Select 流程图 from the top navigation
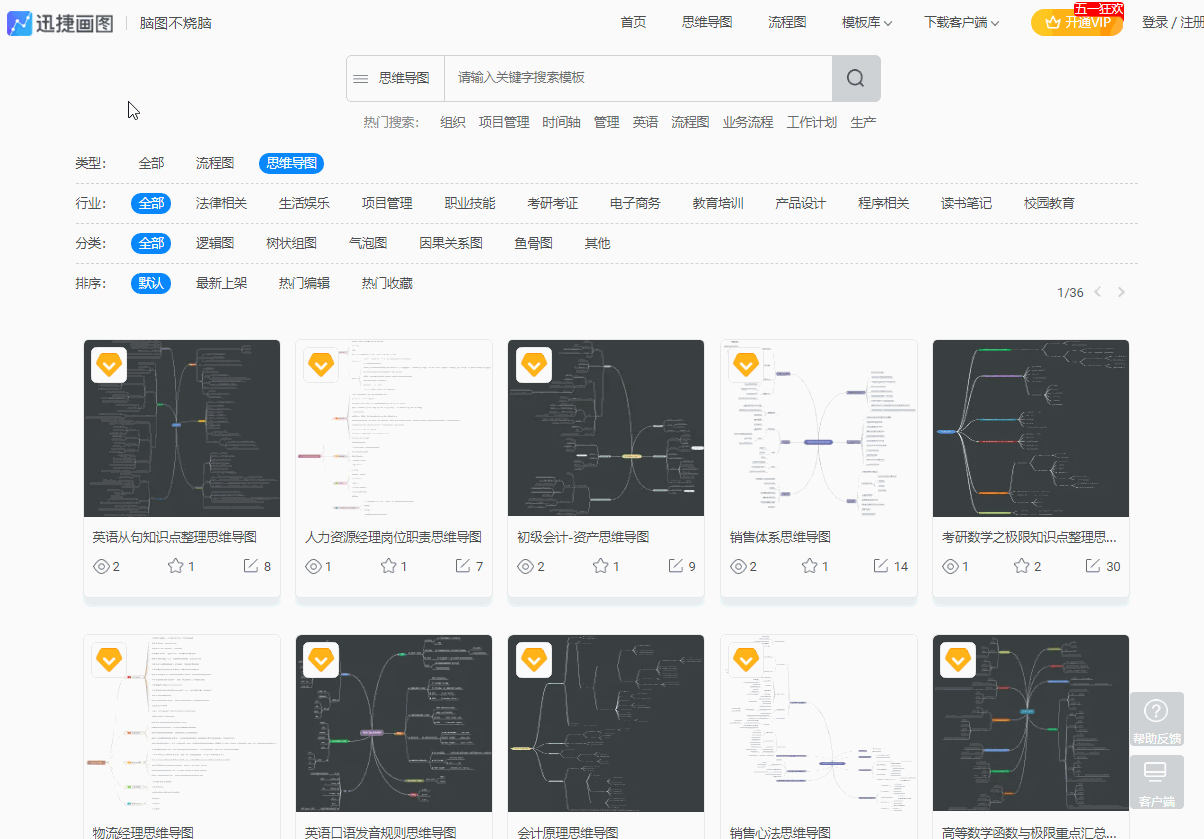This screenshot has height=839, width=1204. (786, 21)
